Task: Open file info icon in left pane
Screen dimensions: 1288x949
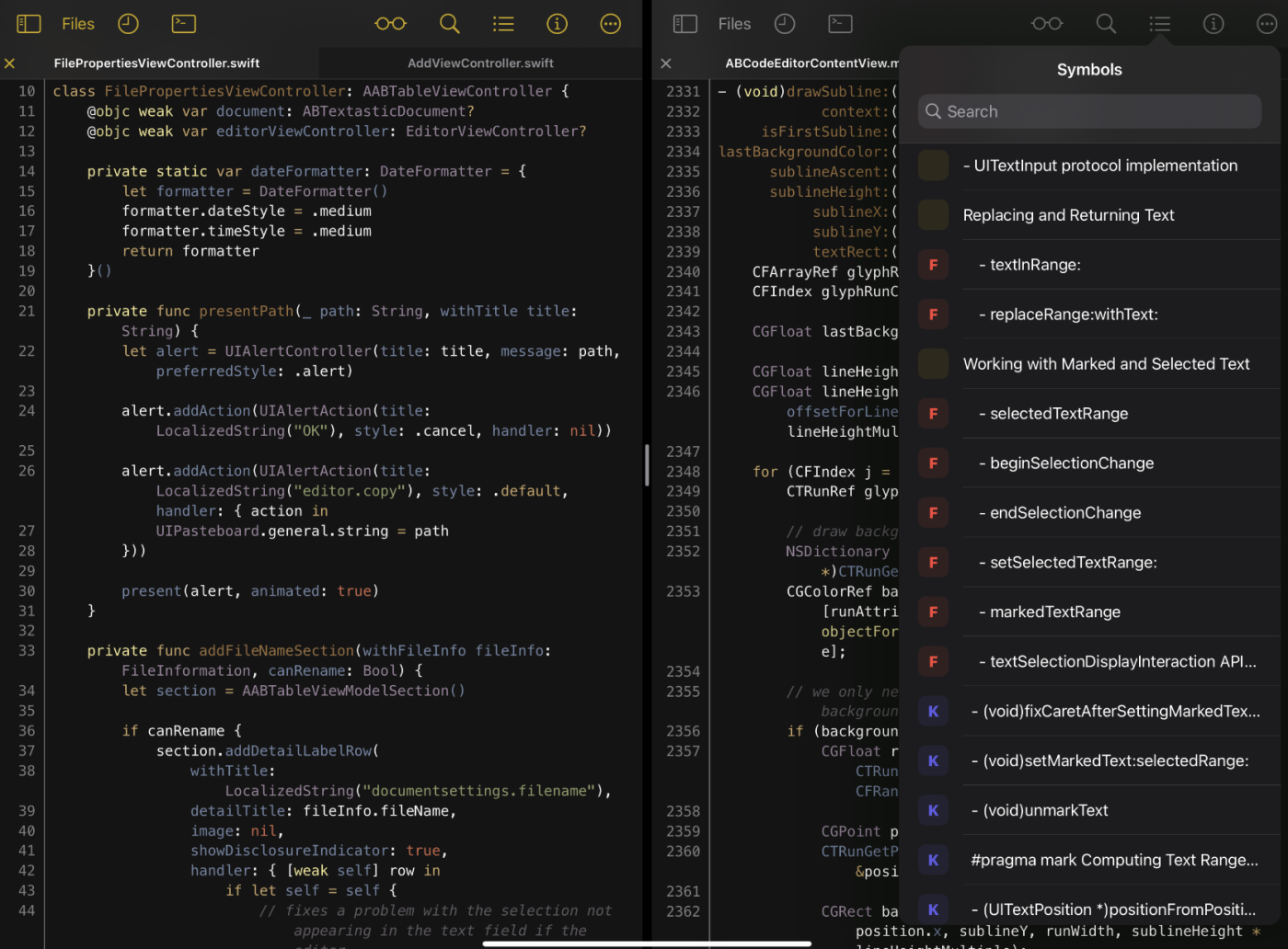Action: tap(557, 24)
